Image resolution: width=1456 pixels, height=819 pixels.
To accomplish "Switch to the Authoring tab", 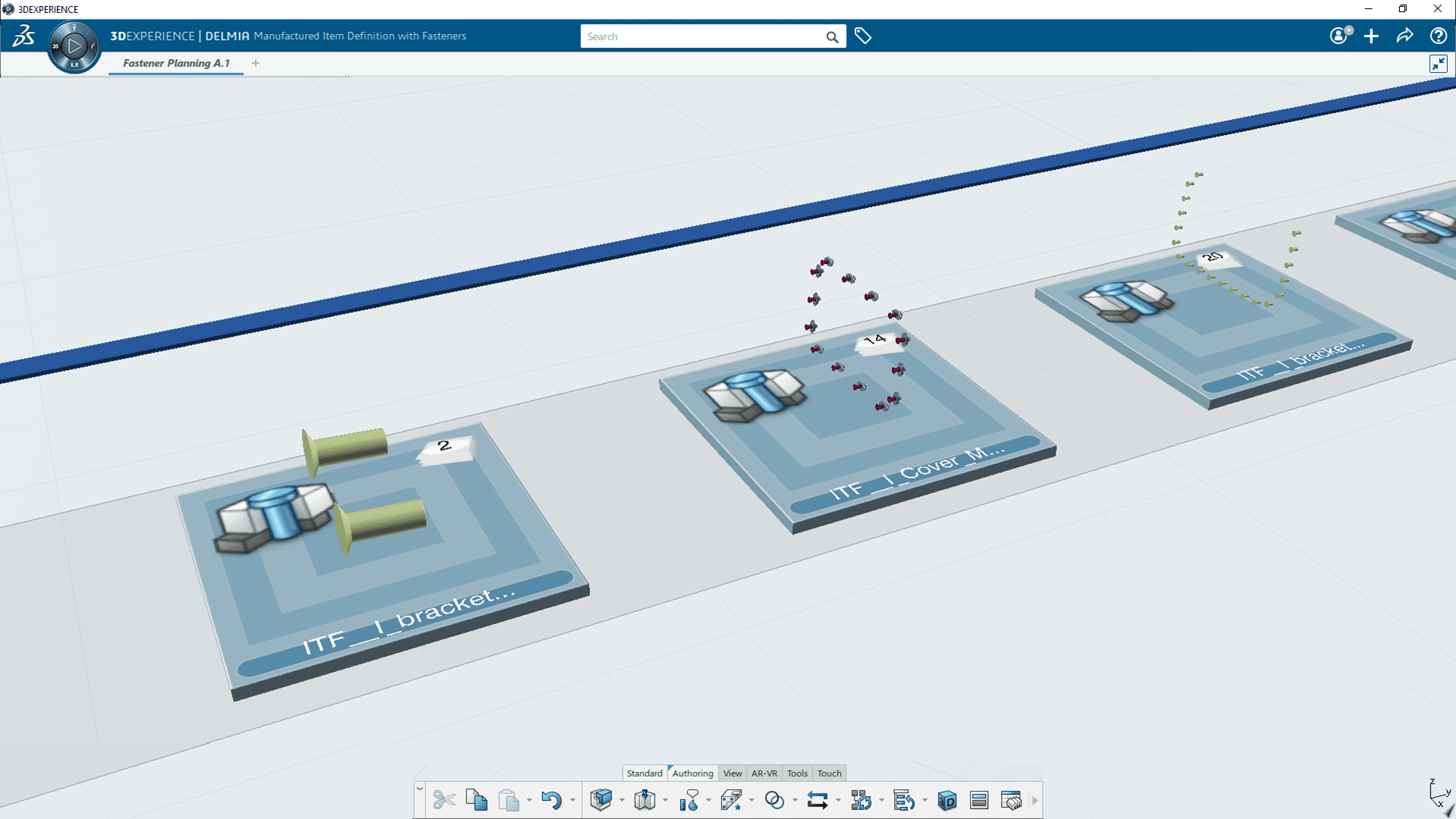I will coord(693,772).
